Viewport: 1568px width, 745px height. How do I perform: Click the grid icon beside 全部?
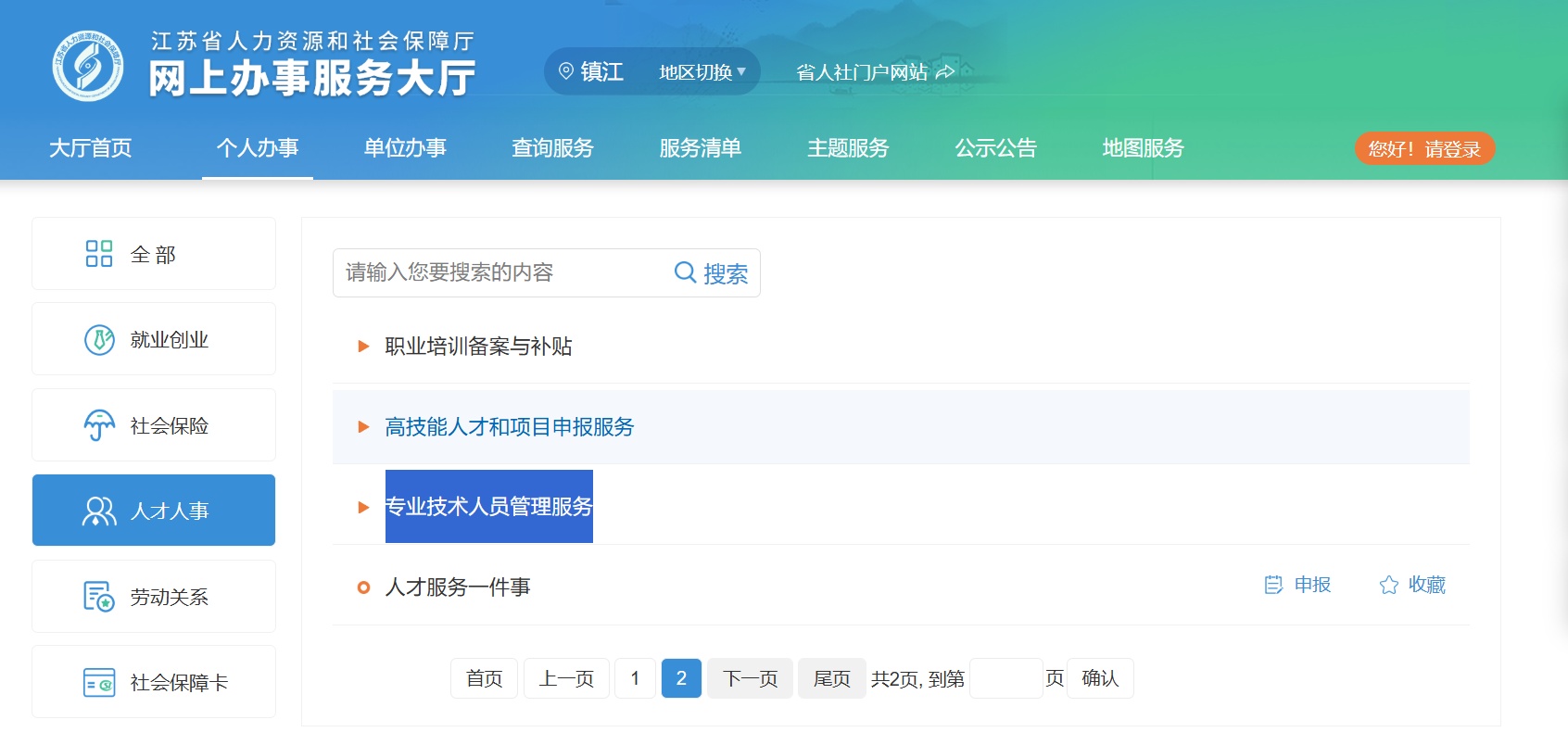(99, 254)
